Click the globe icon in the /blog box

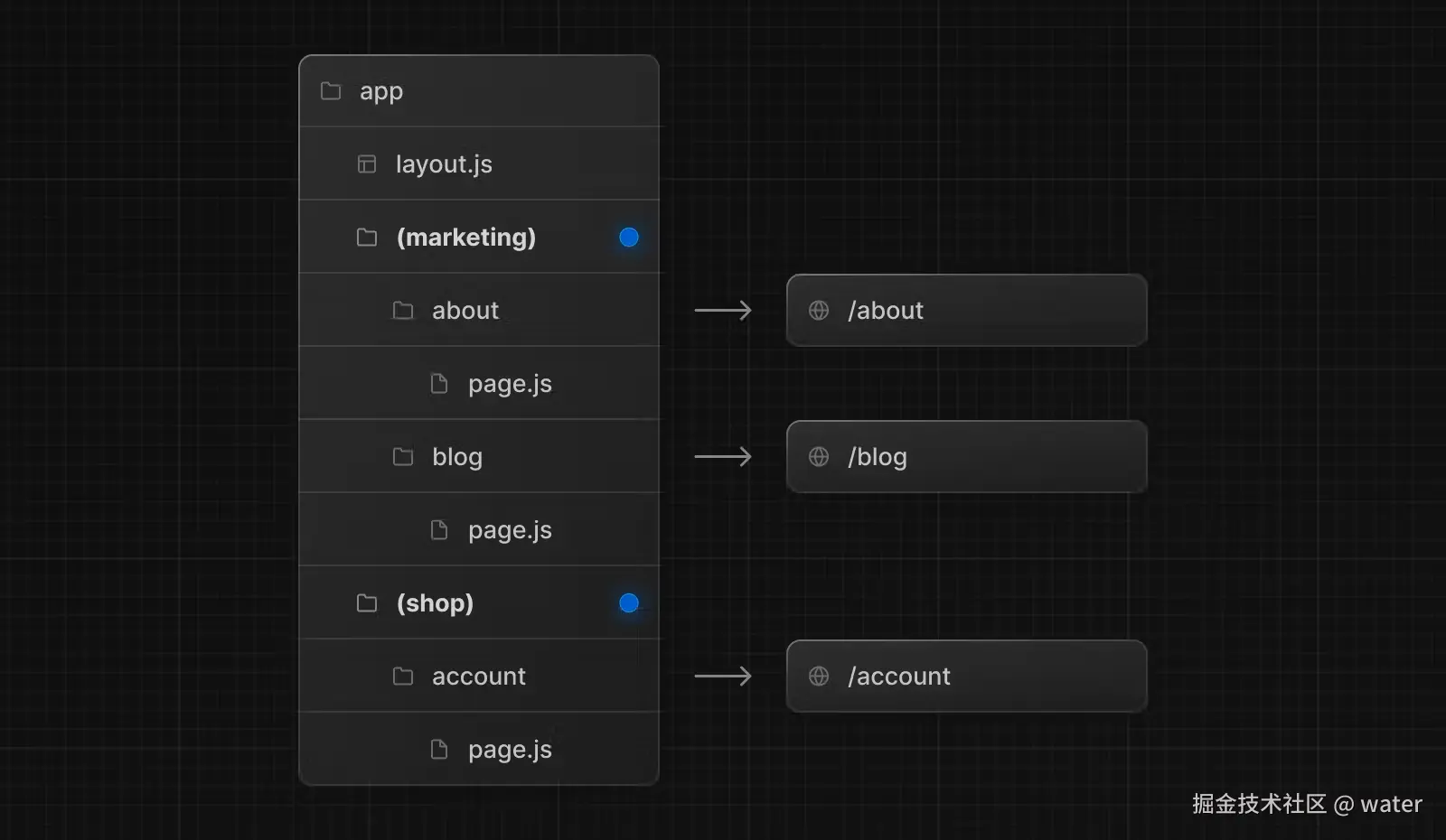pos(819,457)
